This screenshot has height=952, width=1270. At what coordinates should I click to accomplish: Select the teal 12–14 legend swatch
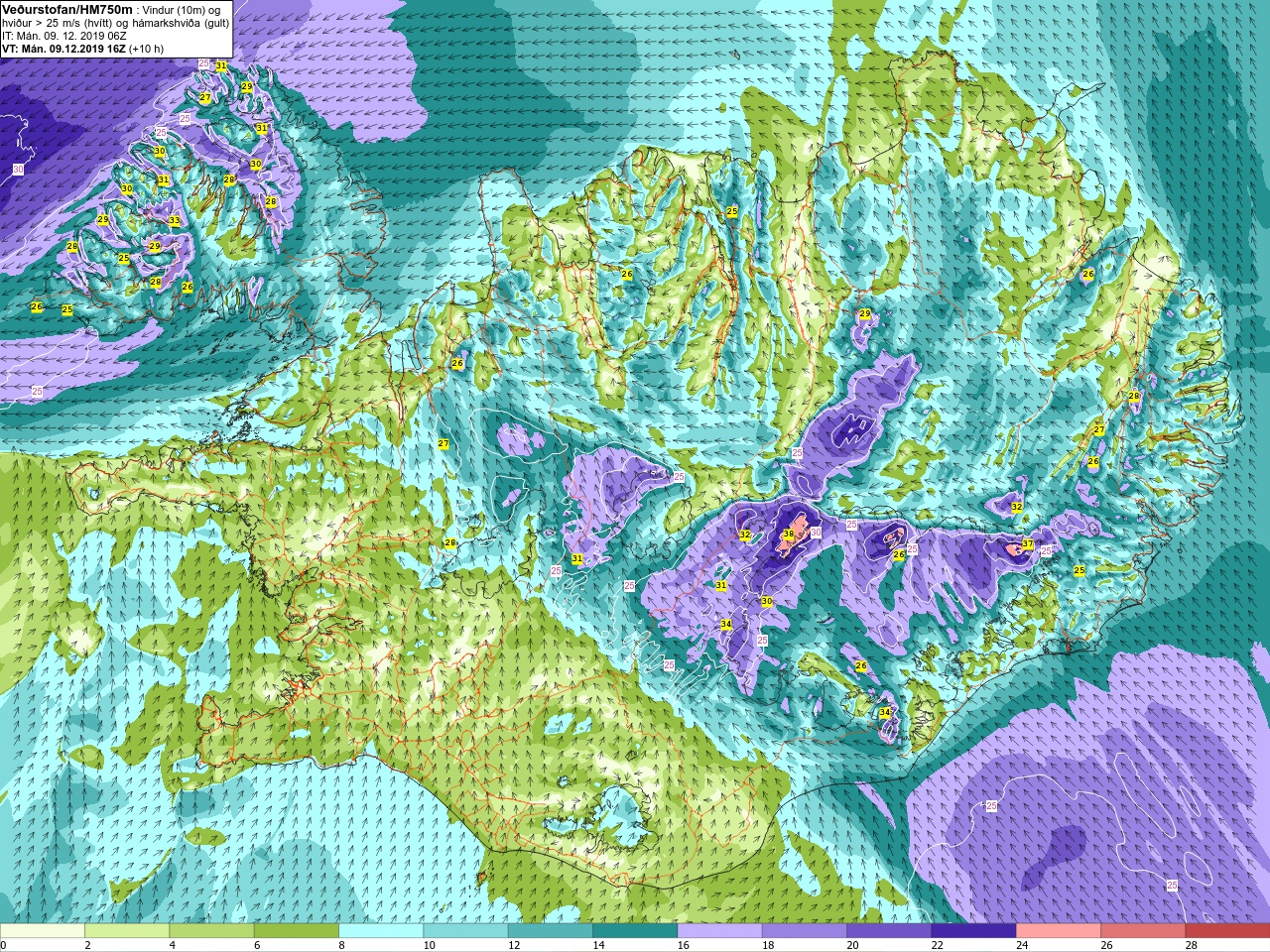click(551, 931)
